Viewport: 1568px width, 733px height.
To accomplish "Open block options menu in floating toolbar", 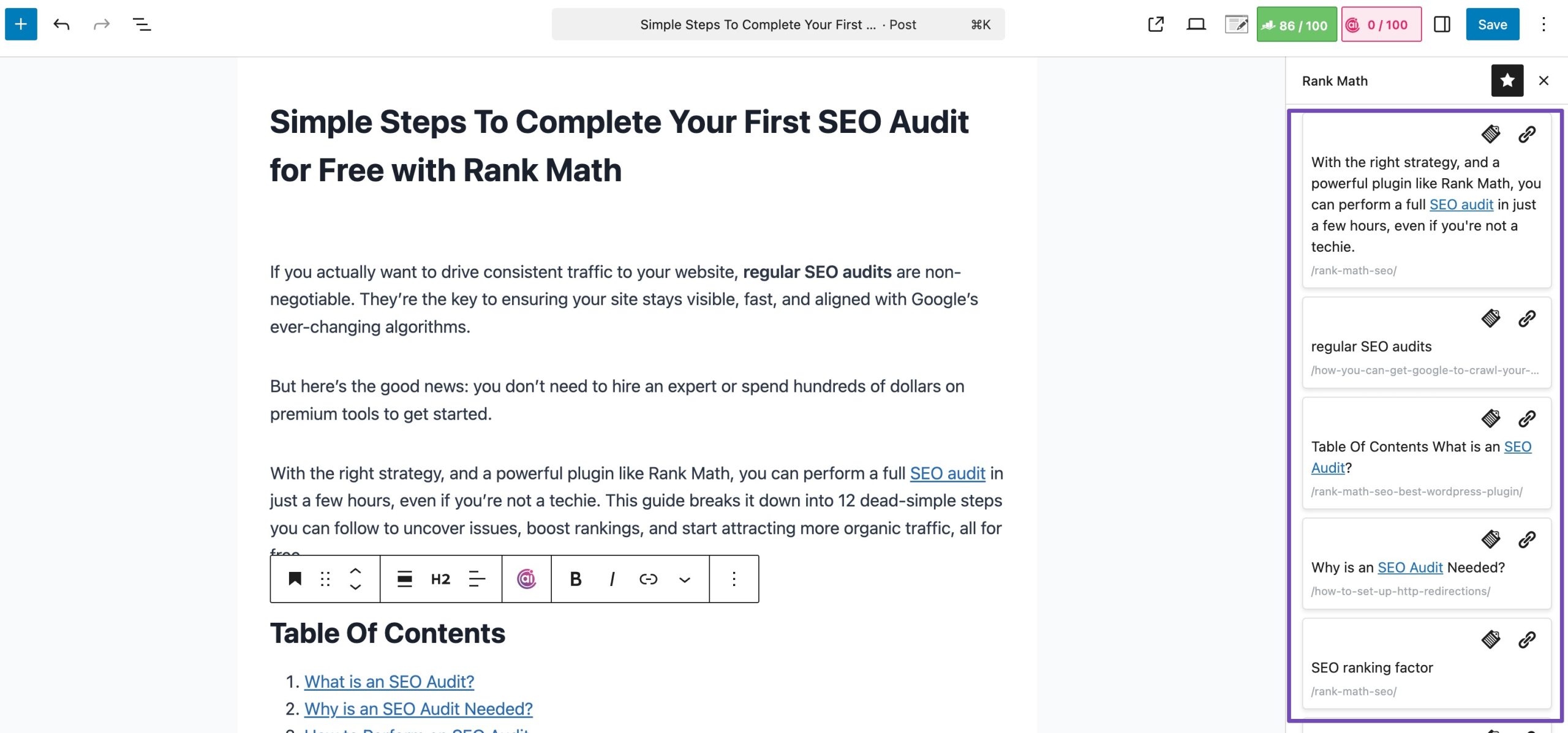I will click(734, 579).
